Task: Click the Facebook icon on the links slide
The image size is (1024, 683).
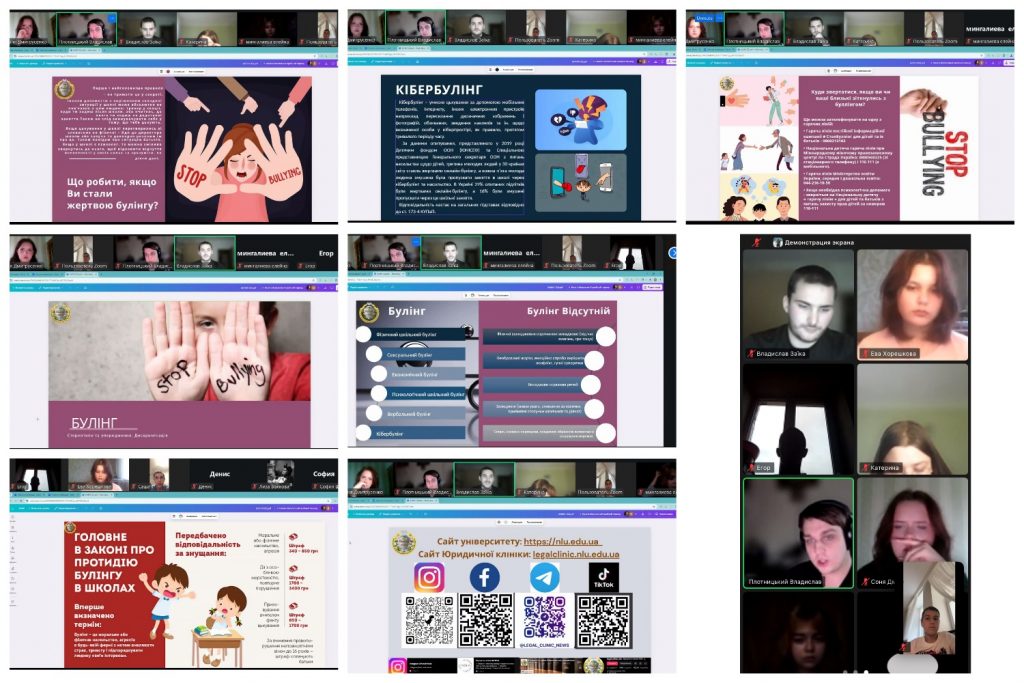Action: click(x=485, y=577)
